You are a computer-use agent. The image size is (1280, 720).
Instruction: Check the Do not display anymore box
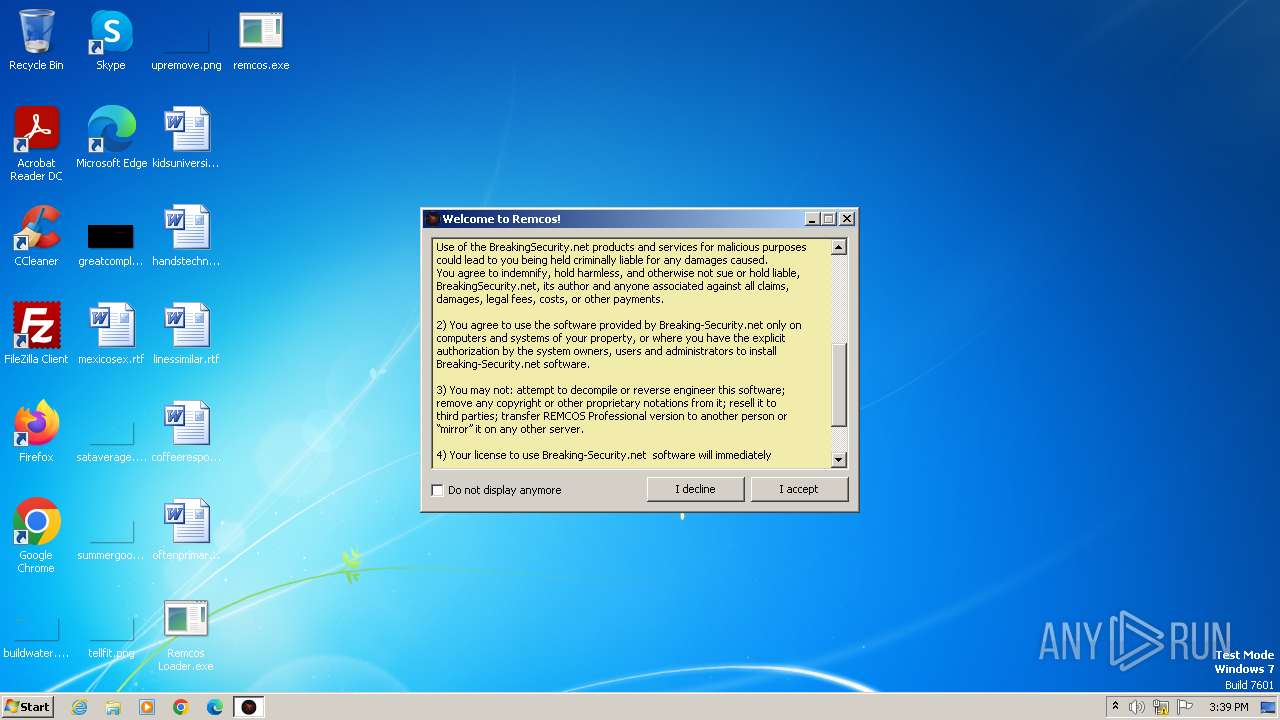[437, 490]
